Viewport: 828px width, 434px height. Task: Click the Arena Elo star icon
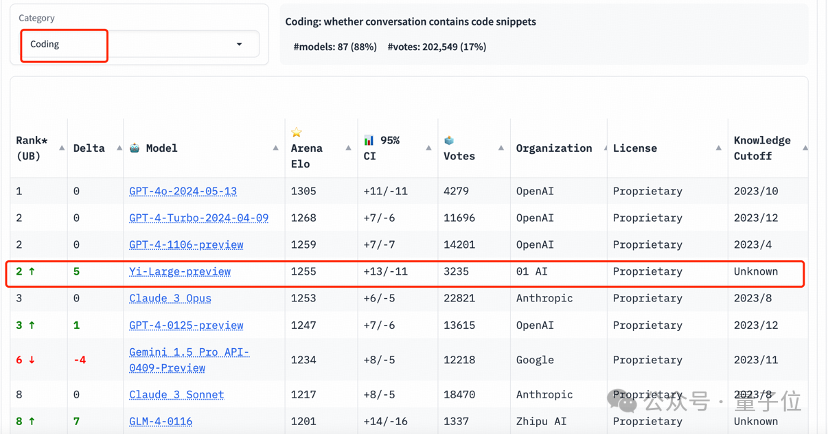(297, 132)
